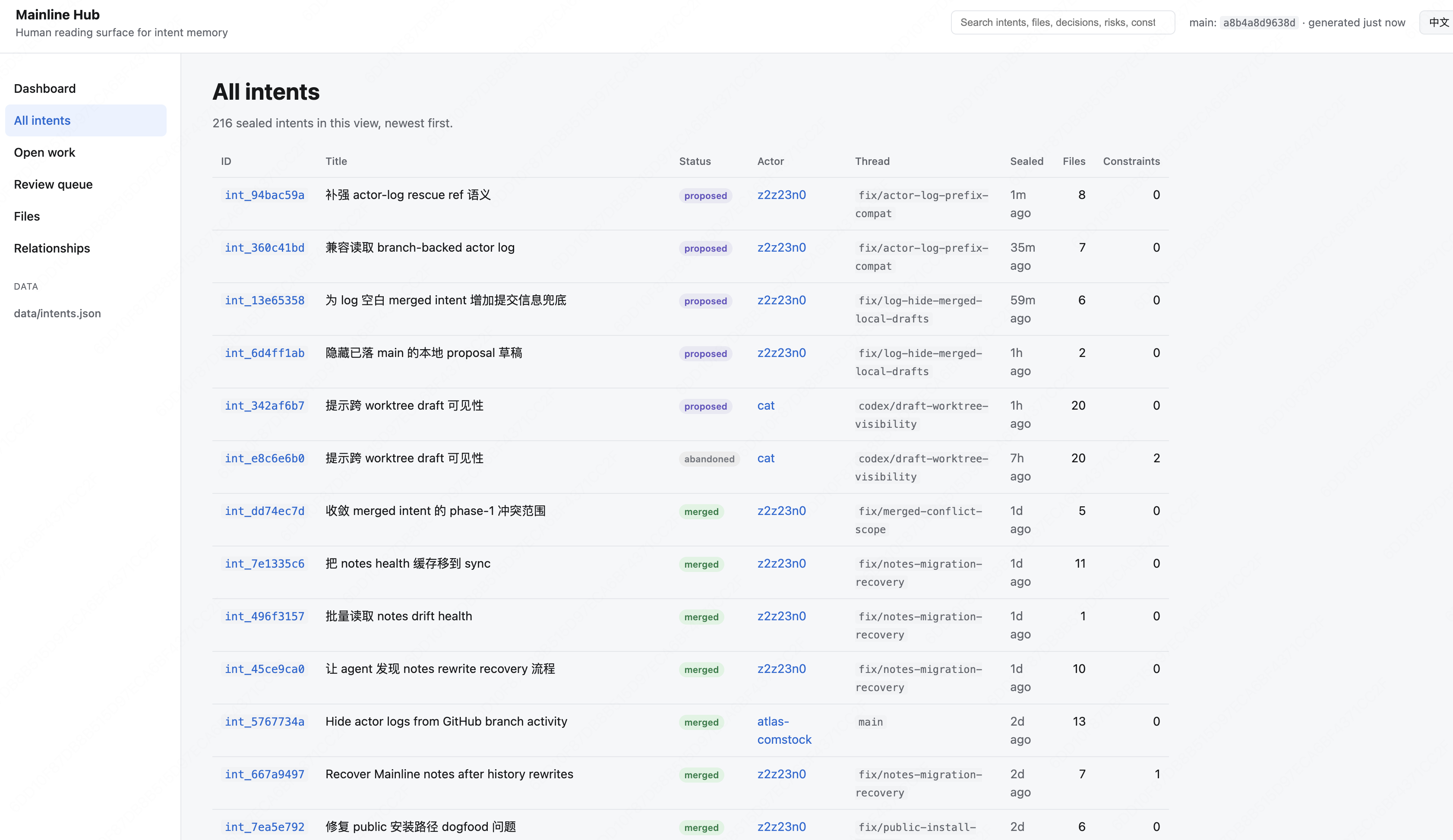Click title 把 notes health 缓存移到 sync

tap(407, 563)
